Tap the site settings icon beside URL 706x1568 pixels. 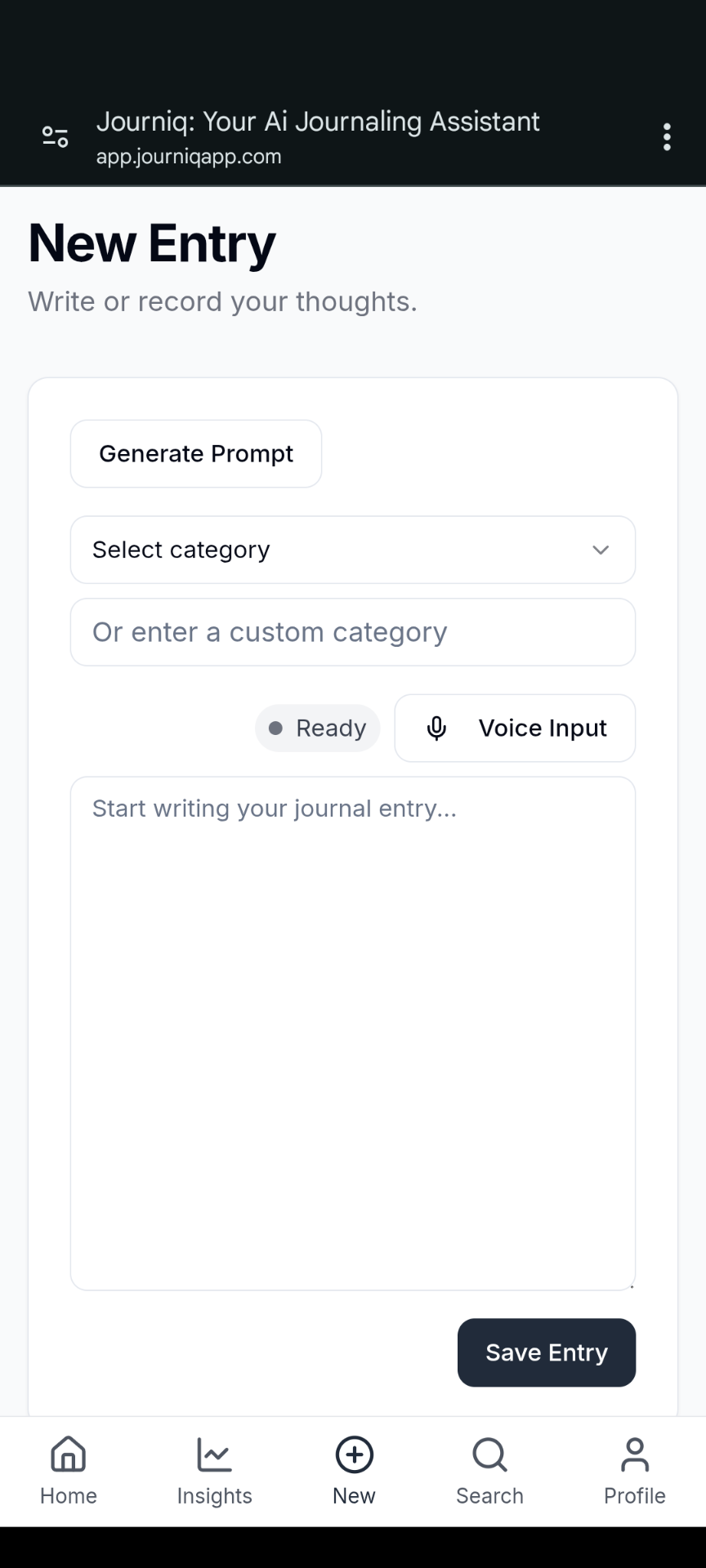[55, 136]
